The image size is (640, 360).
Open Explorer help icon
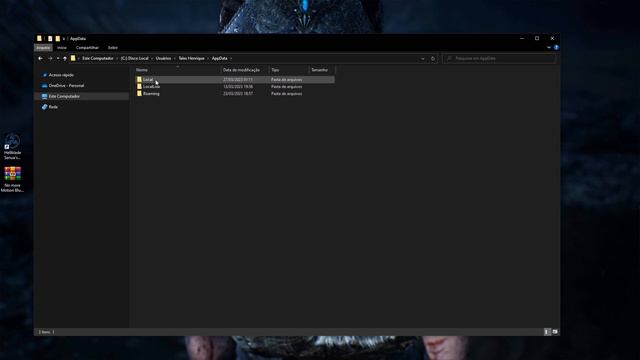click(x=556, y=47)
